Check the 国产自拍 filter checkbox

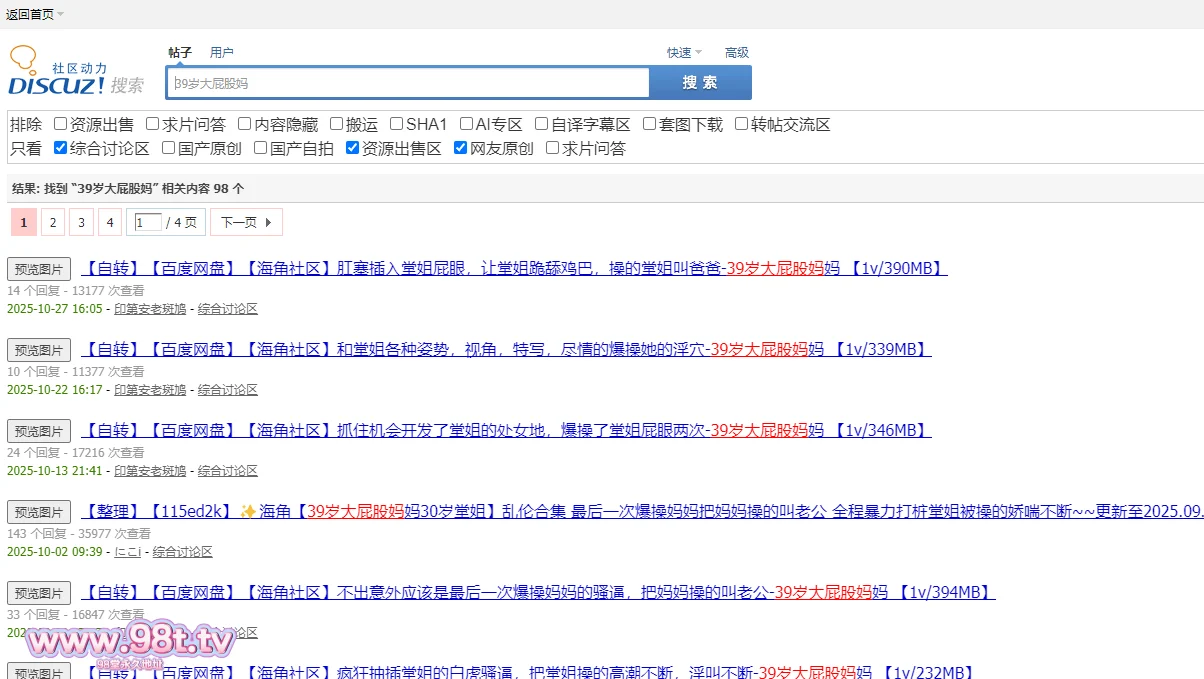click(261, 149)
